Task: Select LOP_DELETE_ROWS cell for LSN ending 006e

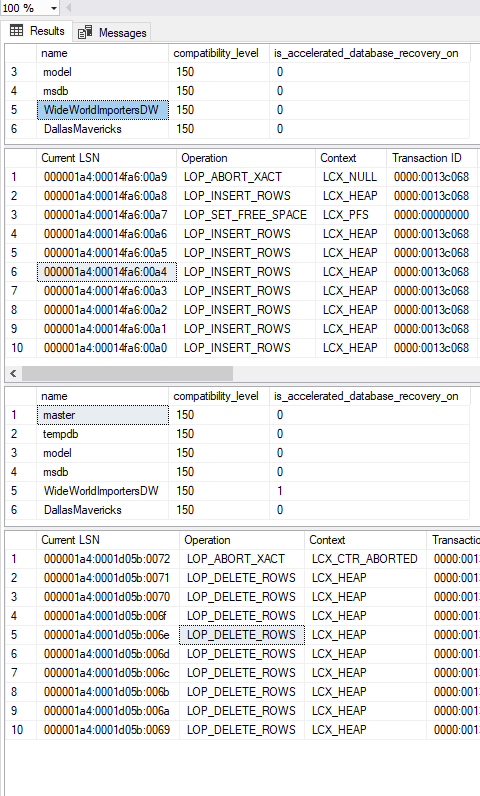Action: (242, 635)
